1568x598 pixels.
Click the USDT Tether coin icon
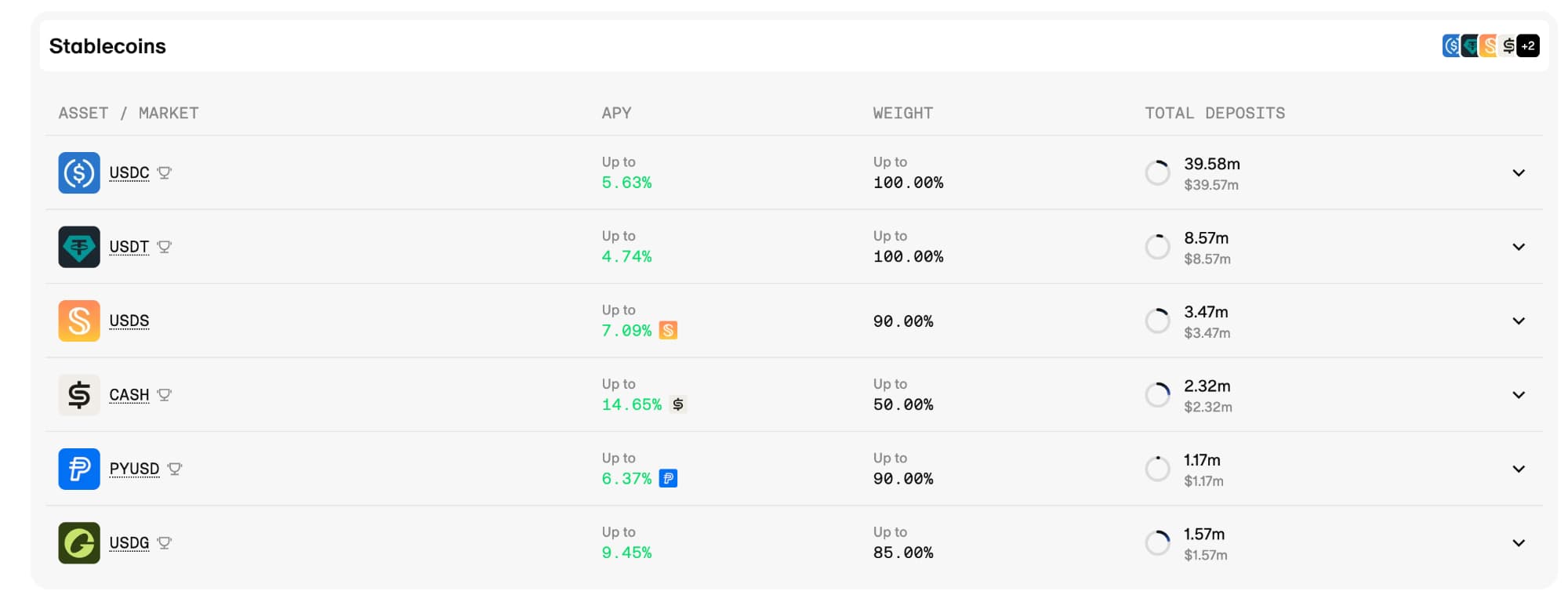79,247
